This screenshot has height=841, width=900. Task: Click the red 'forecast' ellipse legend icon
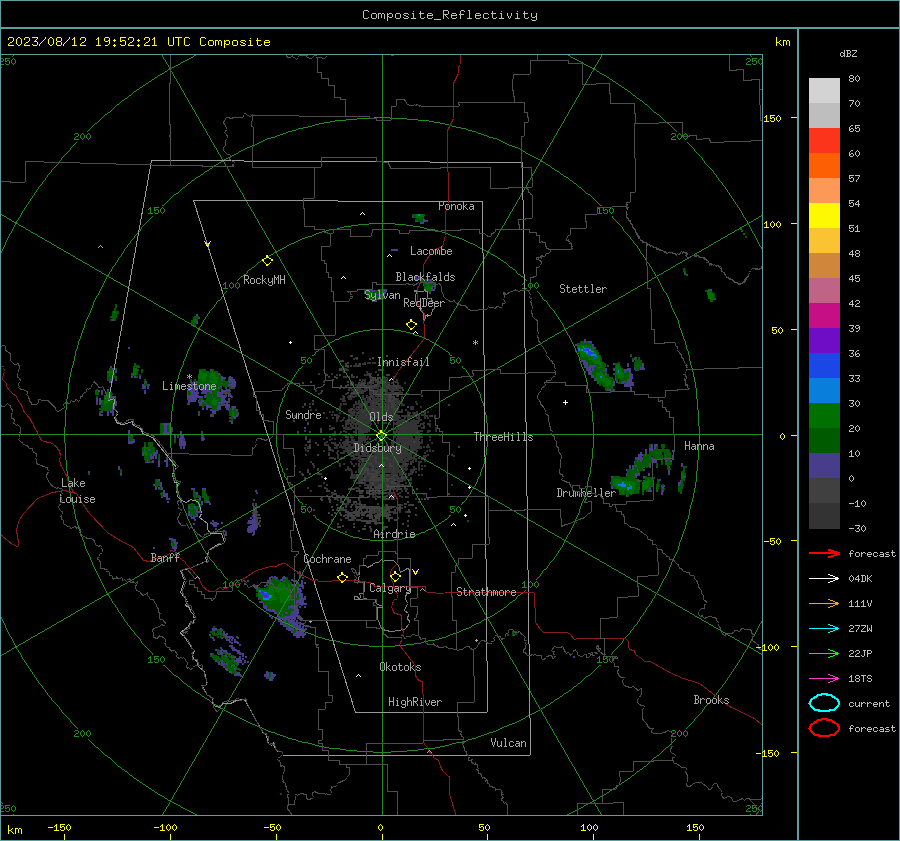824,728
